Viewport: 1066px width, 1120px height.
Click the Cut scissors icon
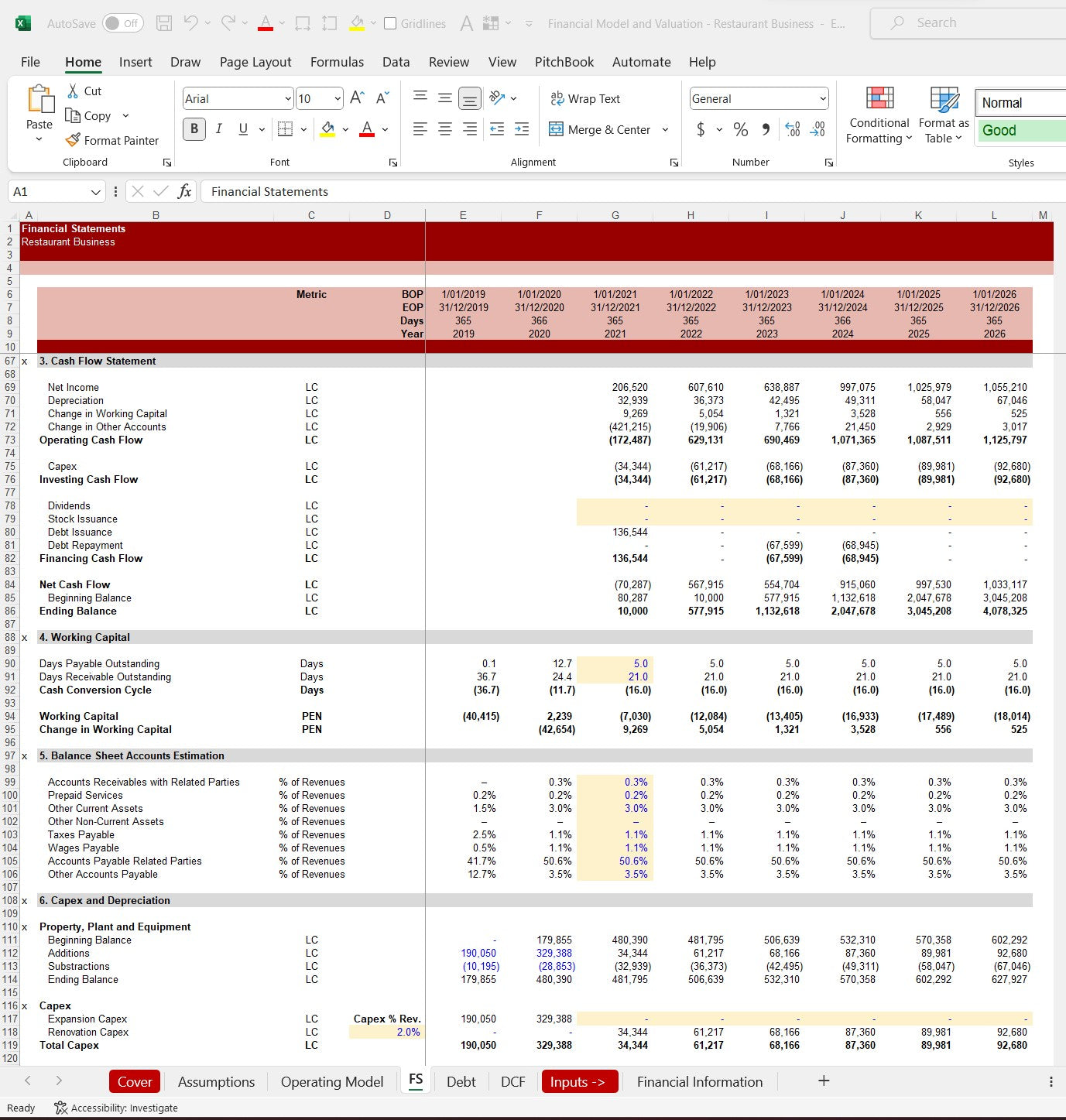(x=73, y=91)
